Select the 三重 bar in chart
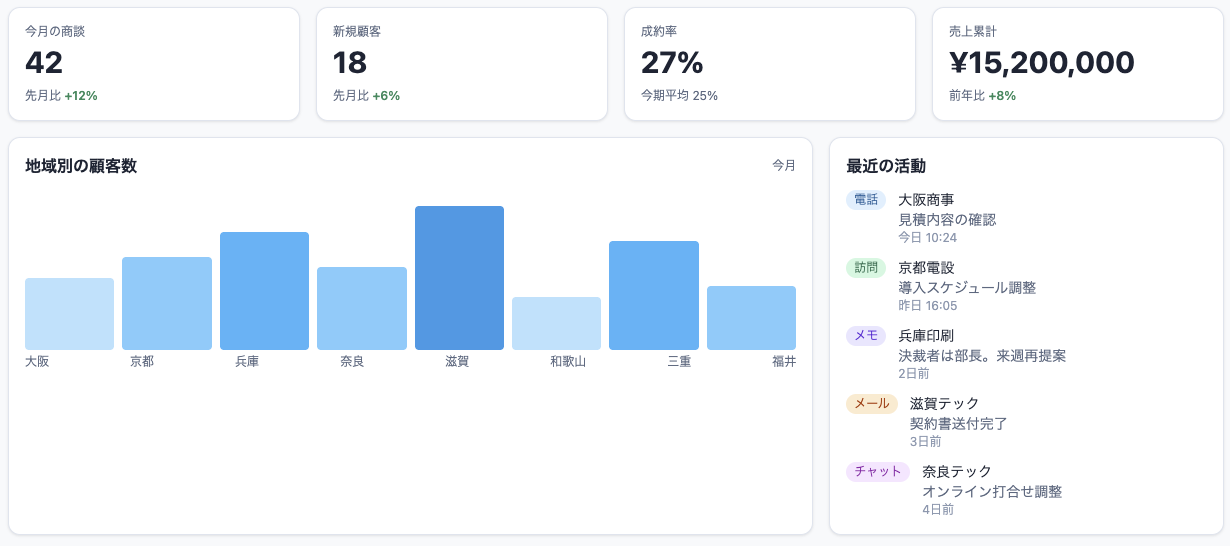This screenshot has height=546, width=1230. tap(653, 295)
